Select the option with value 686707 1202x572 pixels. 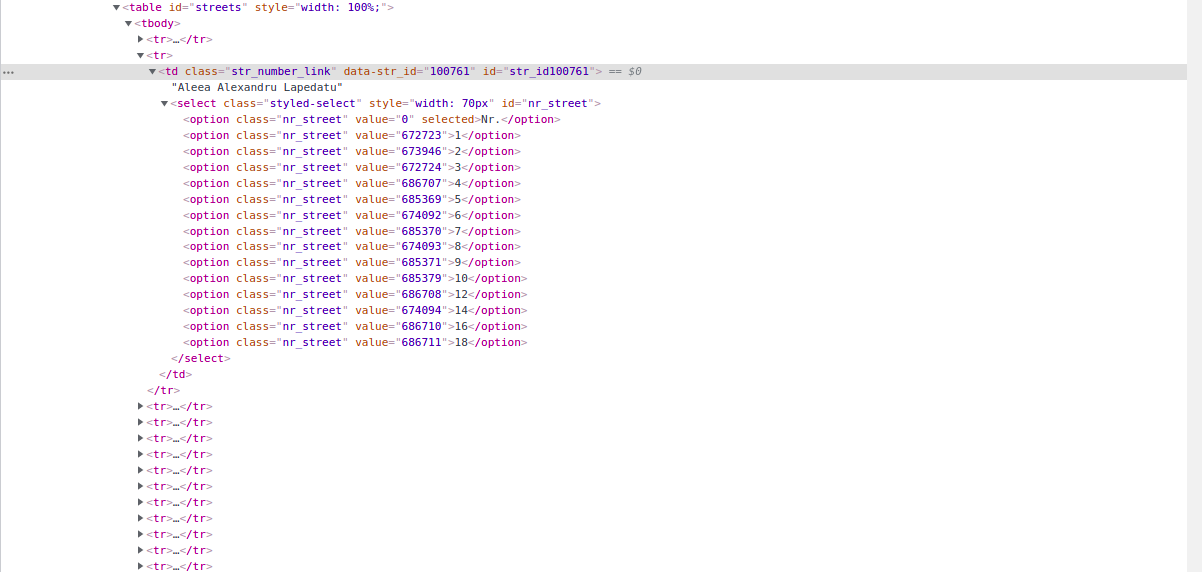352,184
